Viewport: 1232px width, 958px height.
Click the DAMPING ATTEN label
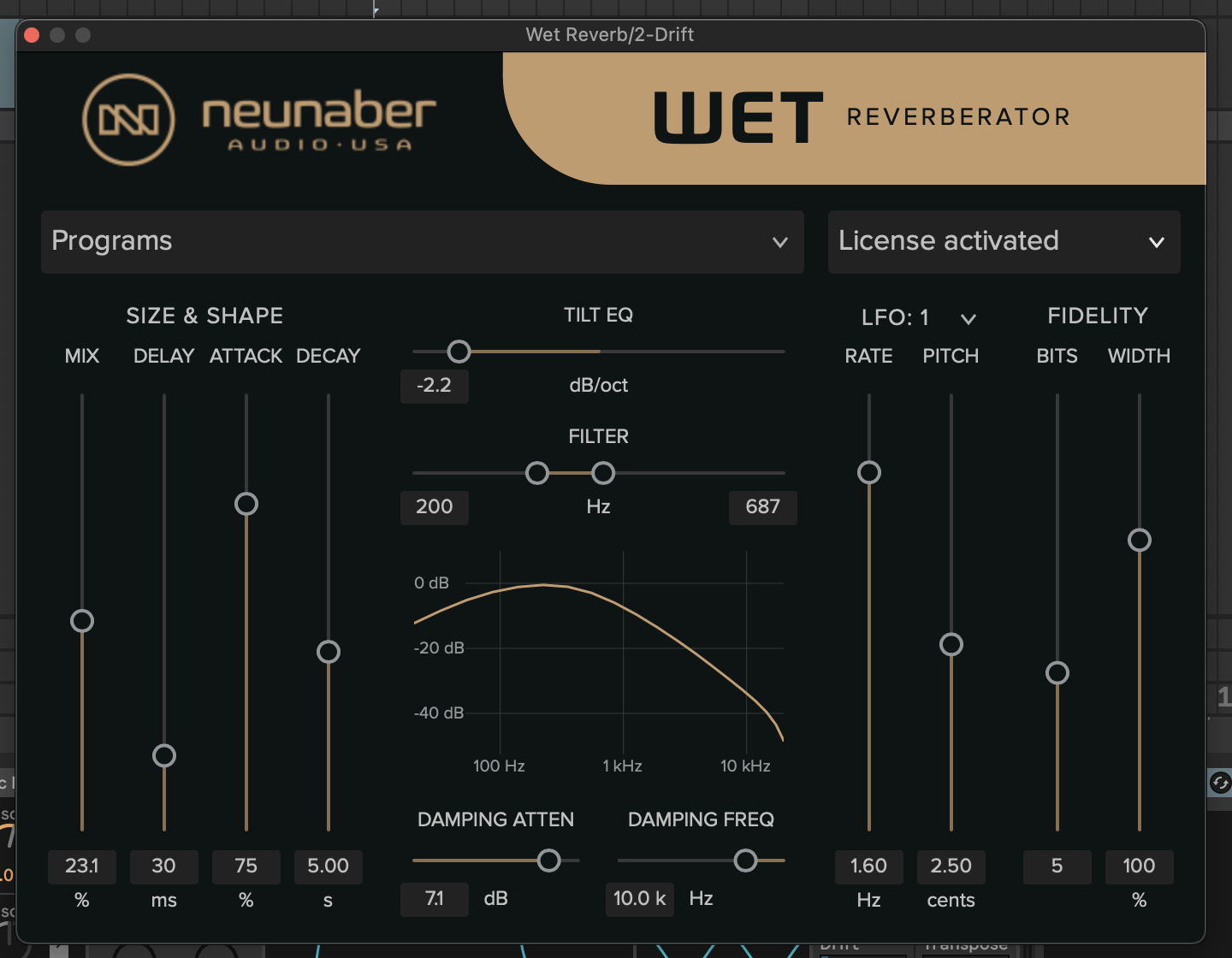[495, 819]
